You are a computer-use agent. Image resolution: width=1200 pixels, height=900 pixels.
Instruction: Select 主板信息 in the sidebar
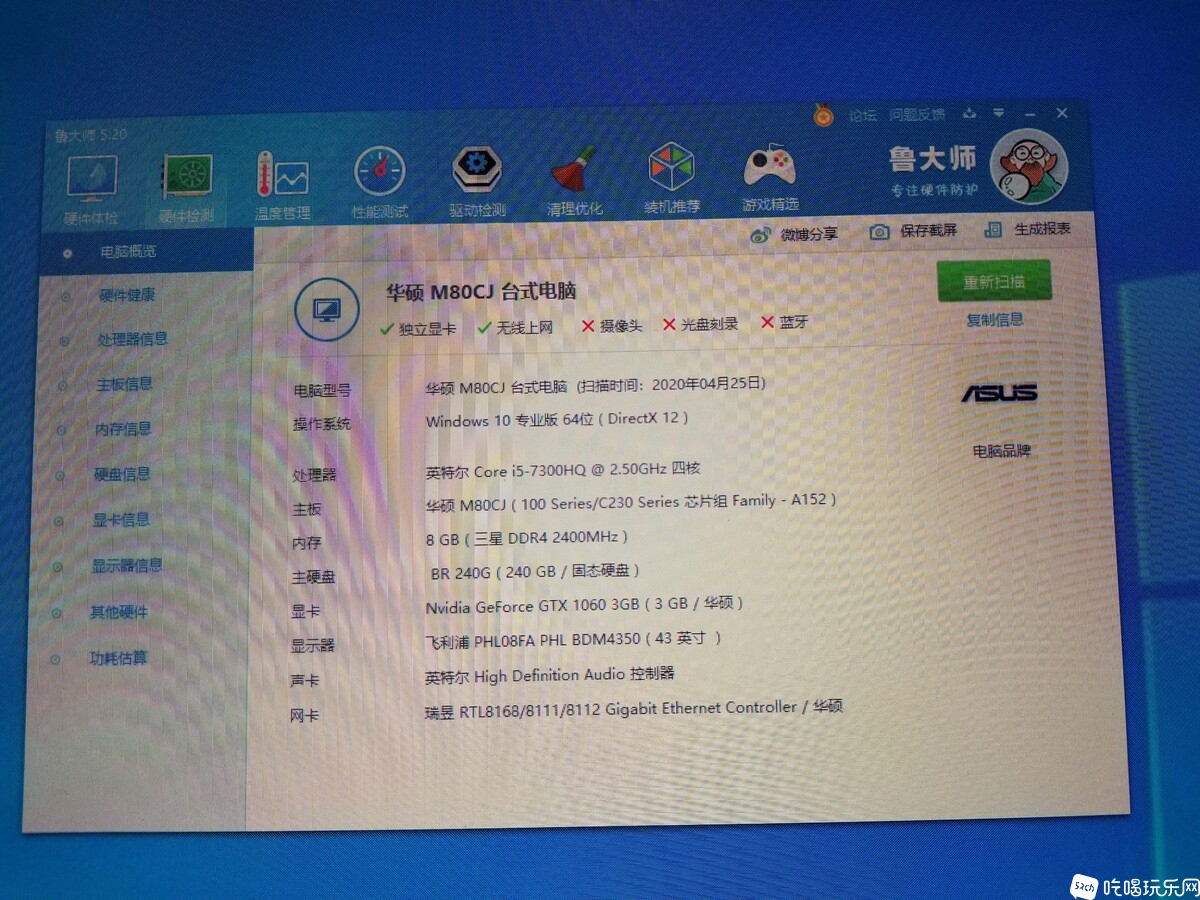(x=124, y=384)
